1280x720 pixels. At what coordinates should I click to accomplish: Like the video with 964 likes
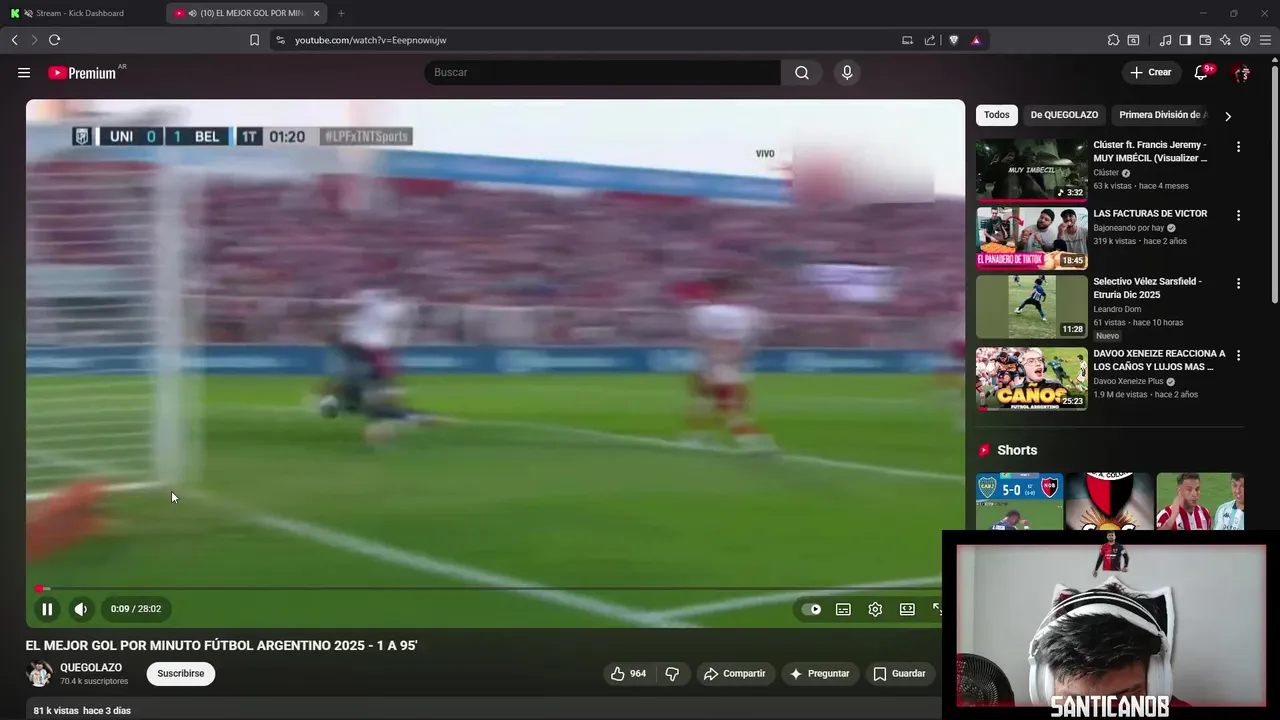[x=628, y=674]
